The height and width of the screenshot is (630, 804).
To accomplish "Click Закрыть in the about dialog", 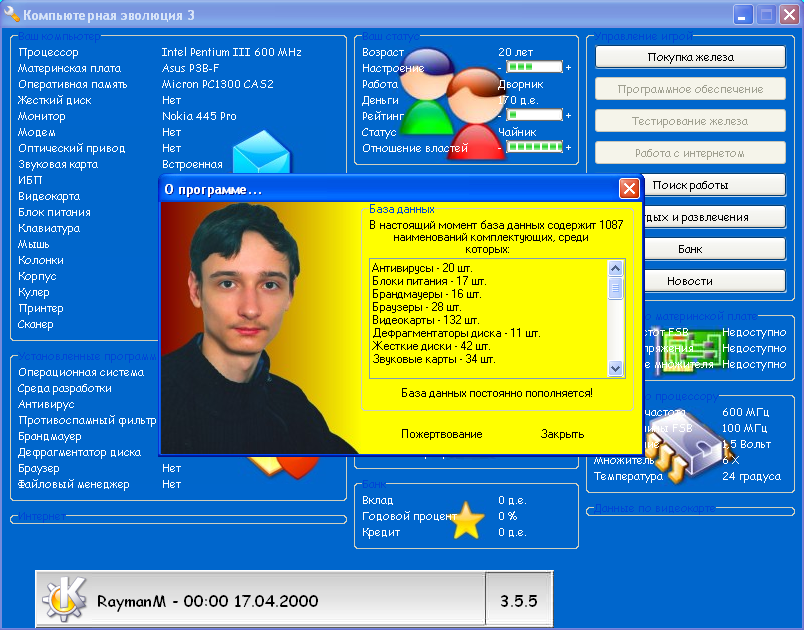I will coord(562,434).
